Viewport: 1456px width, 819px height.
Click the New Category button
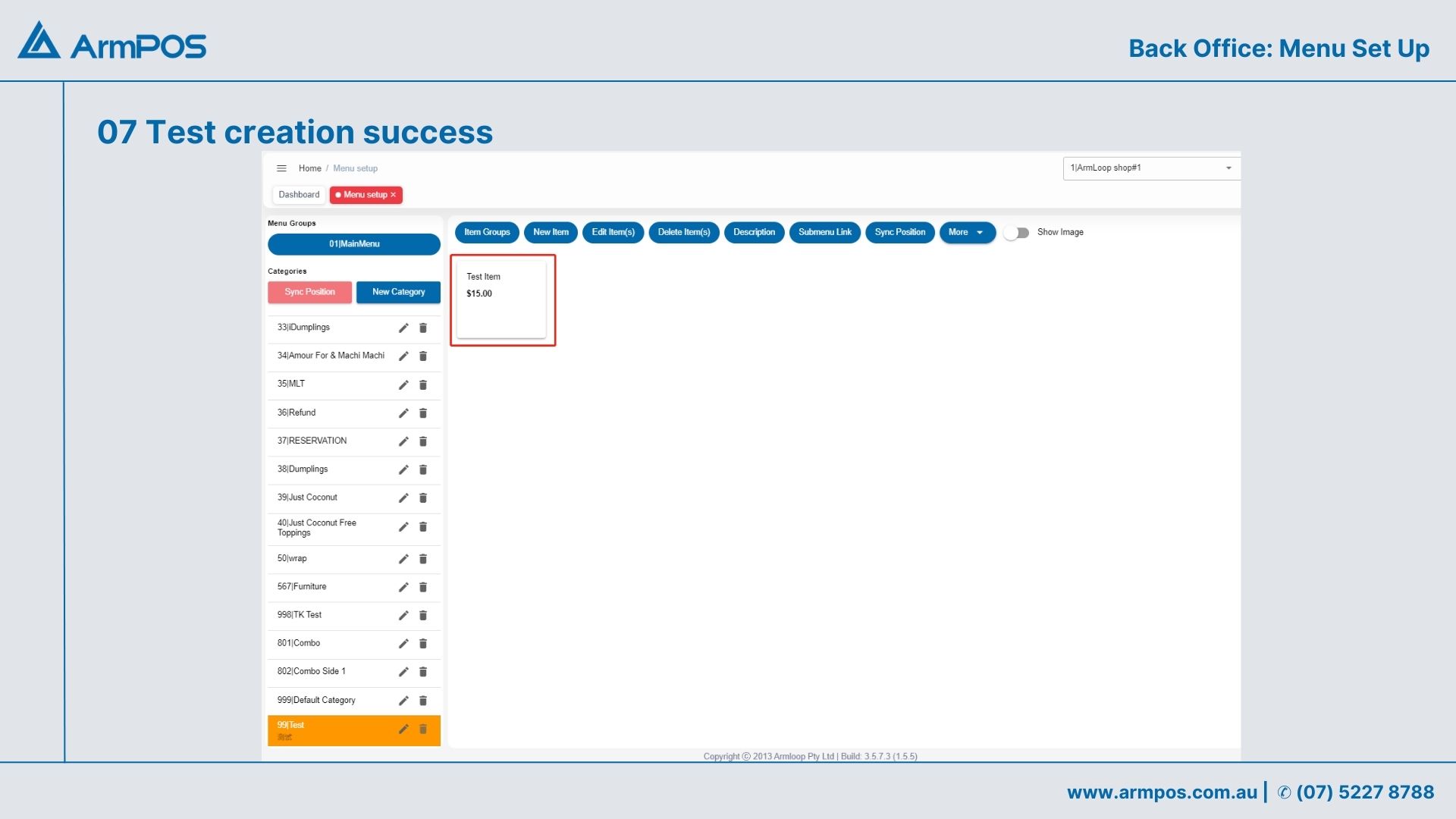398,292
